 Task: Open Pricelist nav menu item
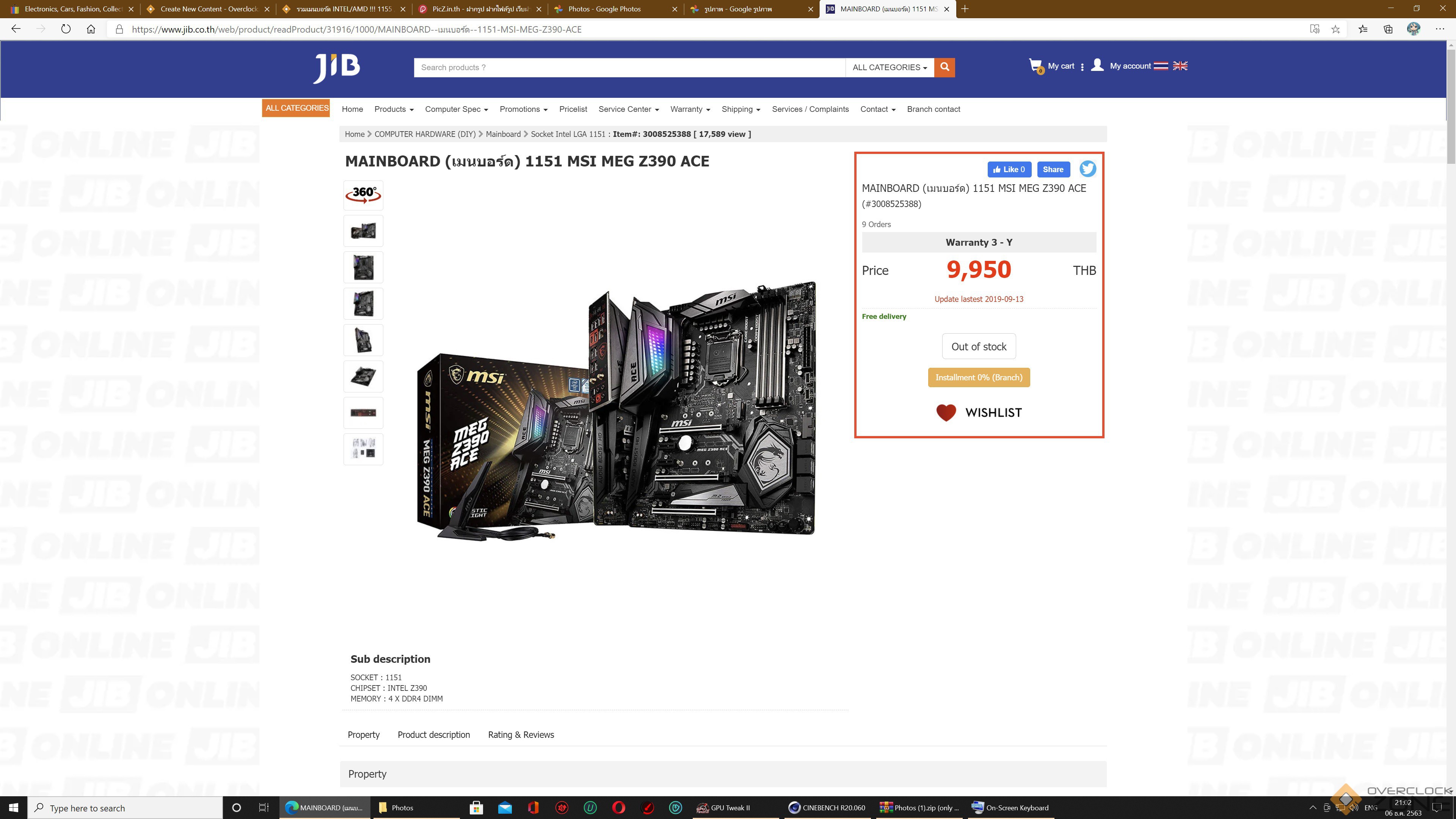click(573, 109)
